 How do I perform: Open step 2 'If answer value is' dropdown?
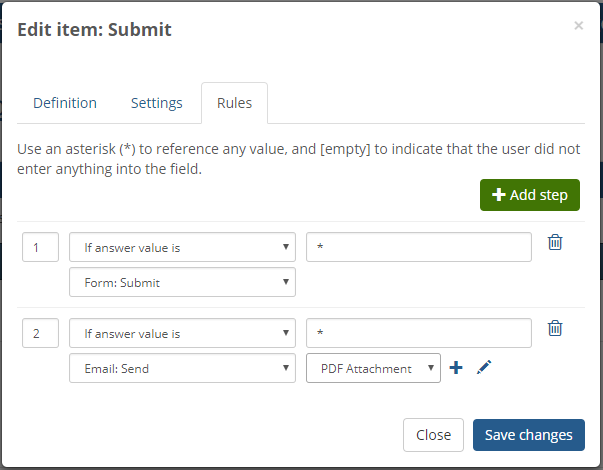click(x=182, y=333)
